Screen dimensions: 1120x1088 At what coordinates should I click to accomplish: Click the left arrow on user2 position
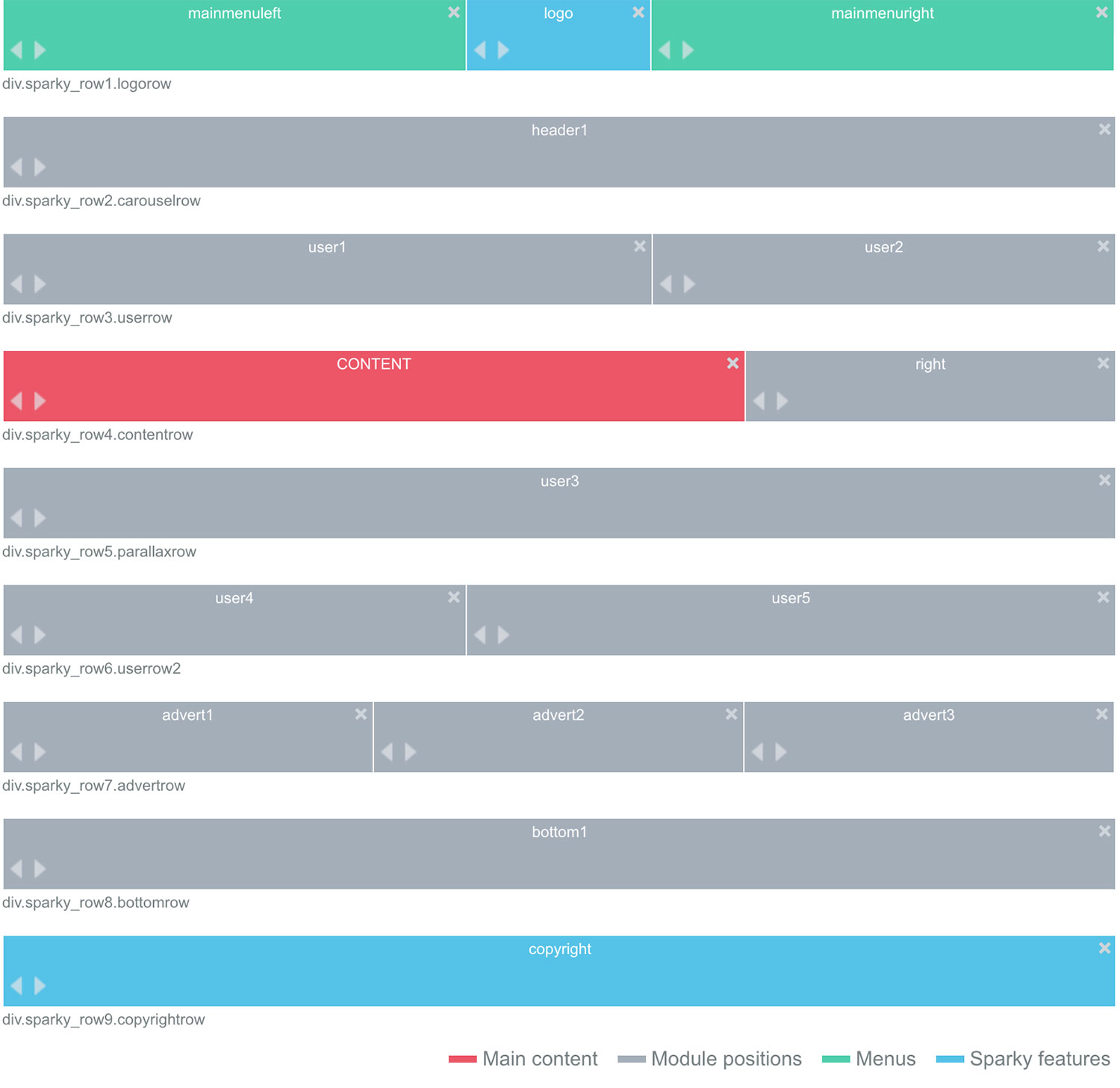(667, 284)
